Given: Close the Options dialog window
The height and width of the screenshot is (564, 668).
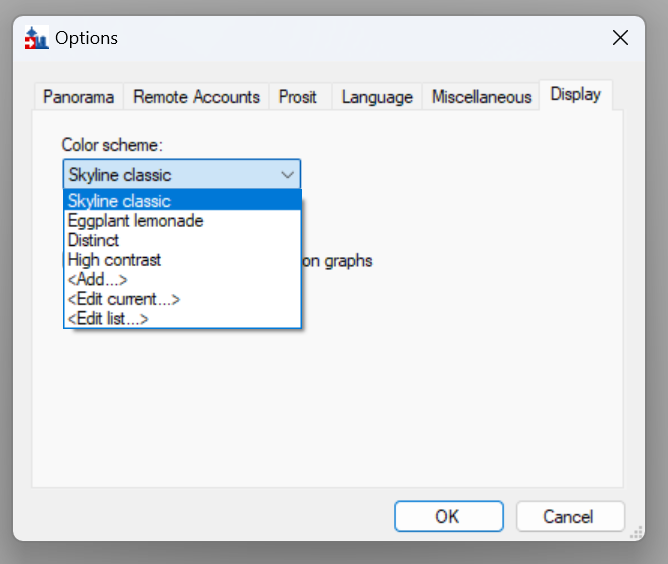Looking at the screenshot, I should (x=620, y=38).
